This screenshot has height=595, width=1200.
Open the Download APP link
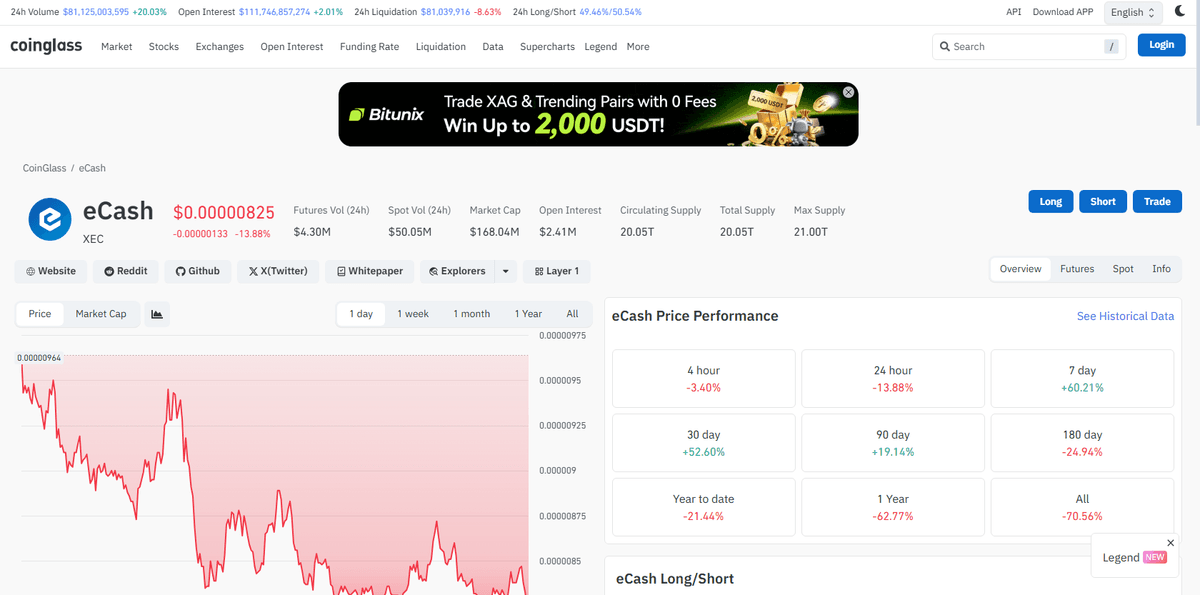(x=1063, y=12)
